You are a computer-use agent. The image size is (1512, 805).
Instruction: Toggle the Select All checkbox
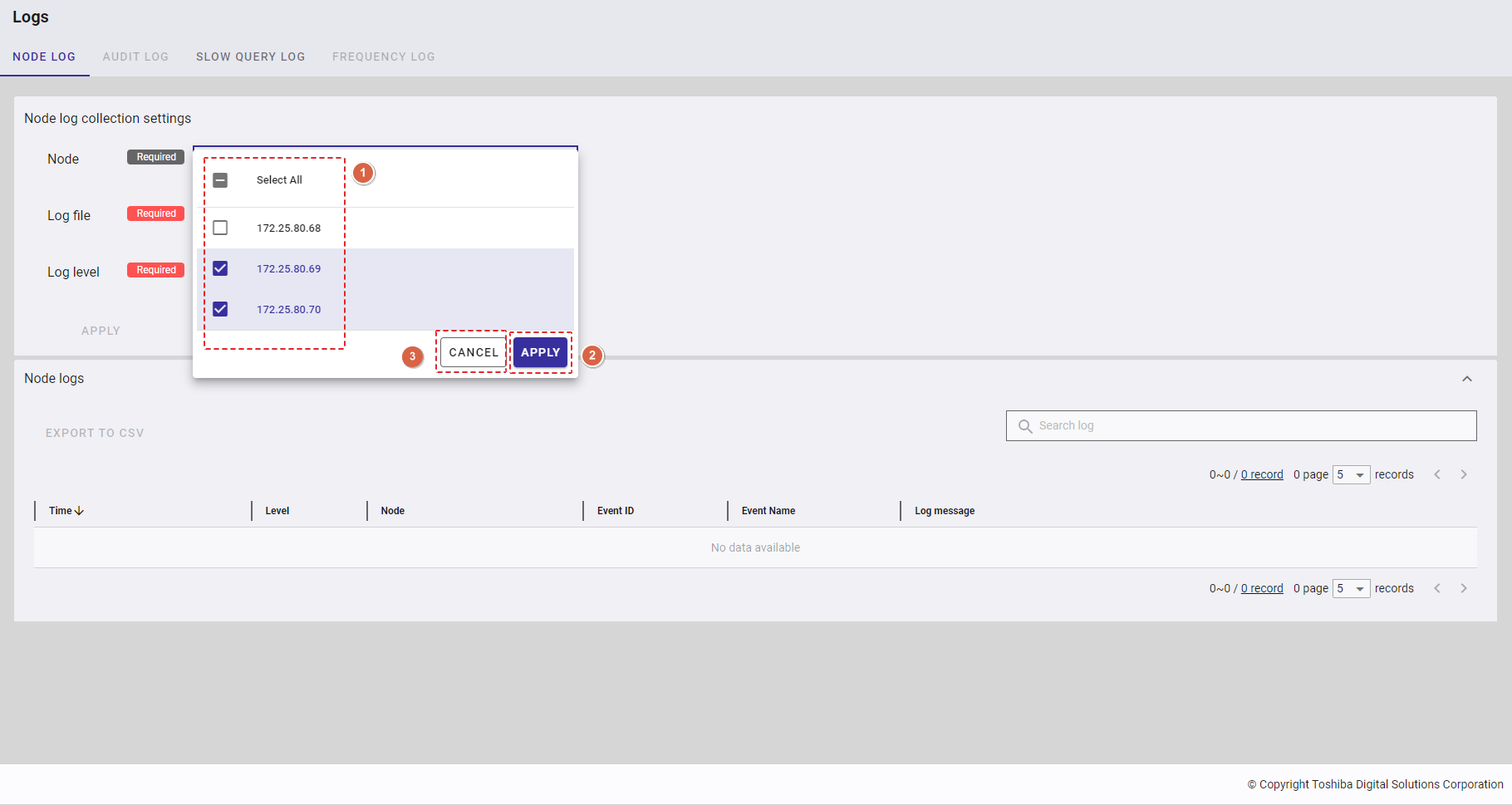tap(220, 180)
